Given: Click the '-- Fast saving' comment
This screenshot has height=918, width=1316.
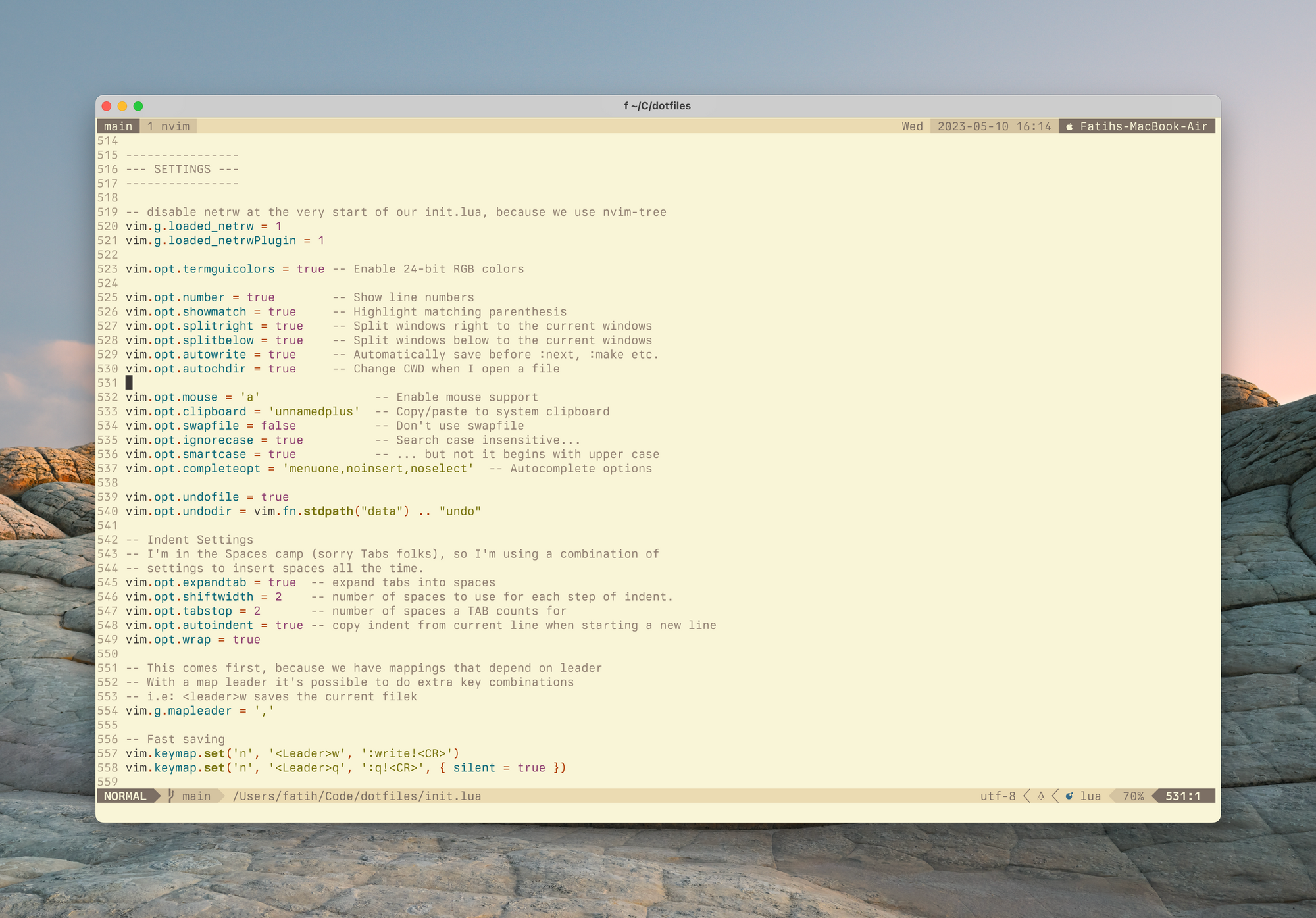Looking at the screenshot, I should point(175,740).
